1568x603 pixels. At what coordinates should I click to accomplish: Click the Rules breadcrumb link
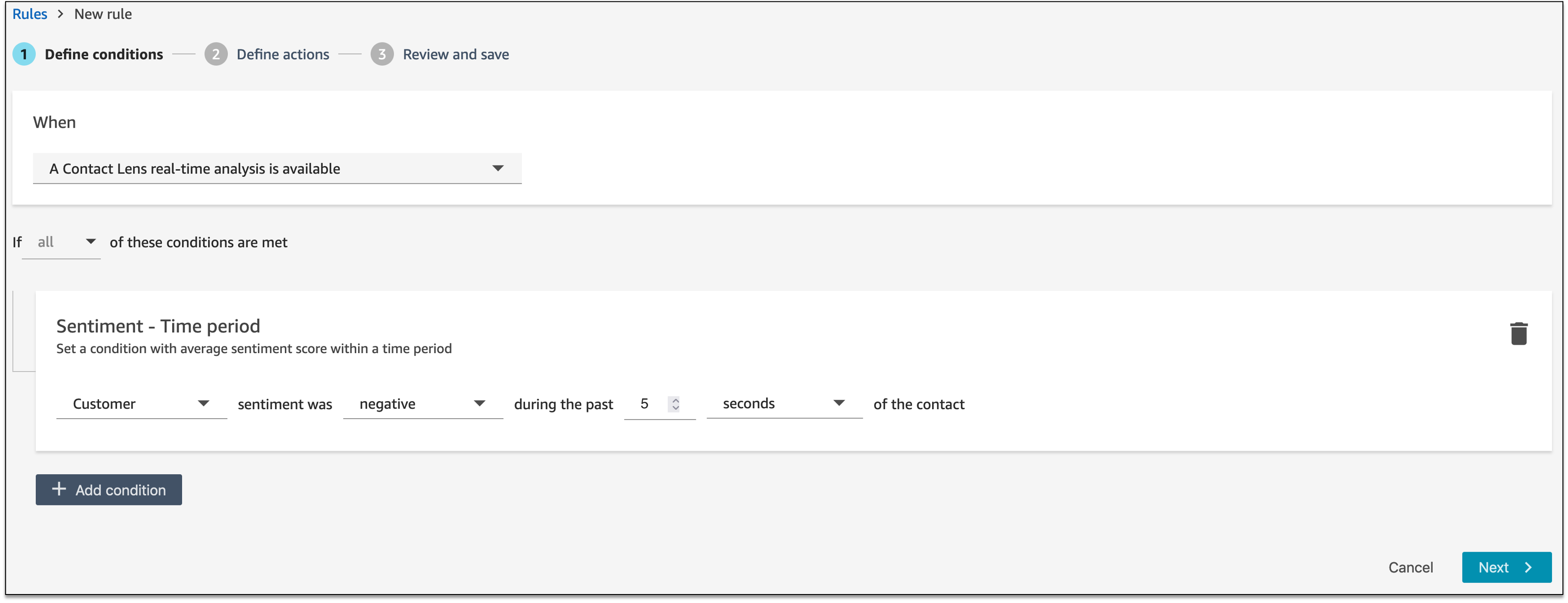coord(29,14)
